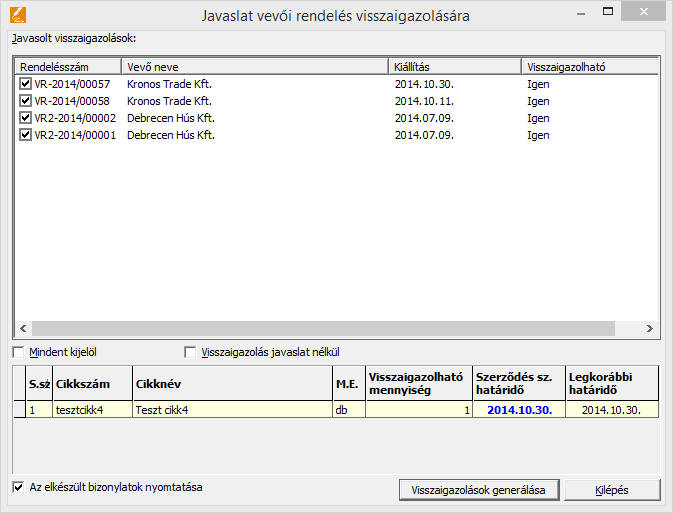This screenshot has height=513, width=673.
Task: Select order text VR2-2014/00001
Action: click(x=75, y=135)
